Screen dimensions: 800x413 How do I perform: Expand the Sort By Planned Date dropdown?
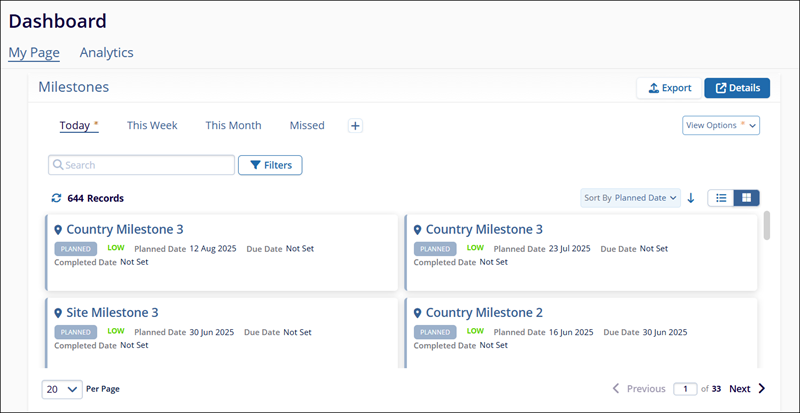(631, 198)
